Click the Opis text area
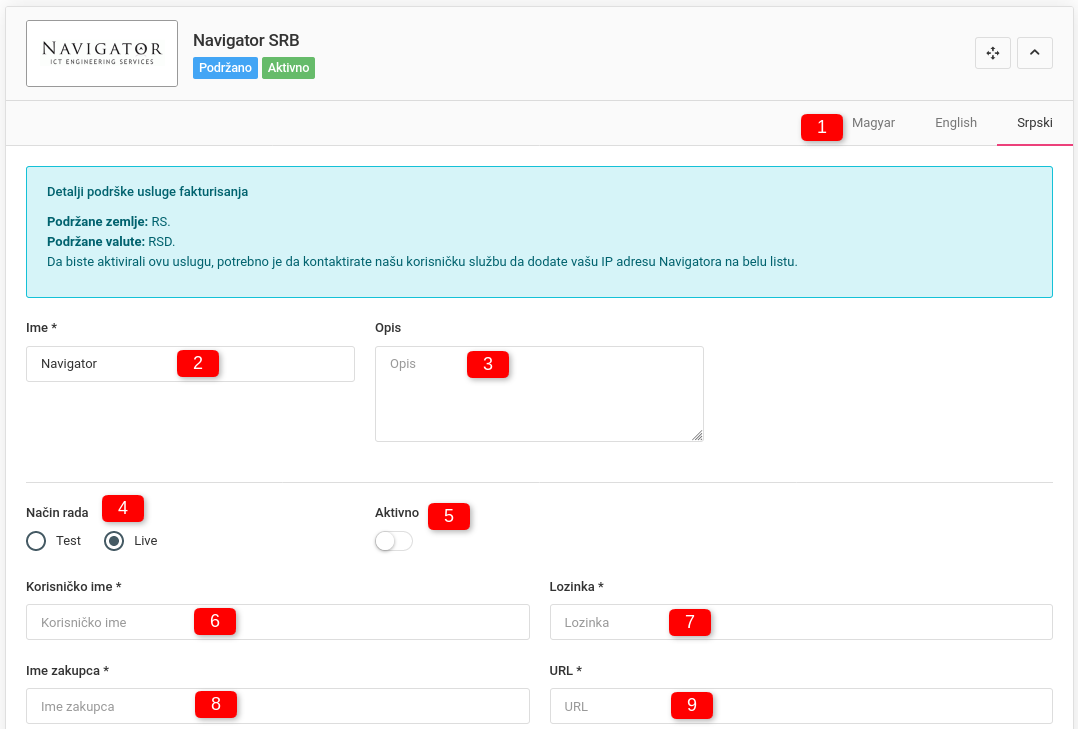The height and width of the screenshot is (729, 1078). click(x=539, y=394)
